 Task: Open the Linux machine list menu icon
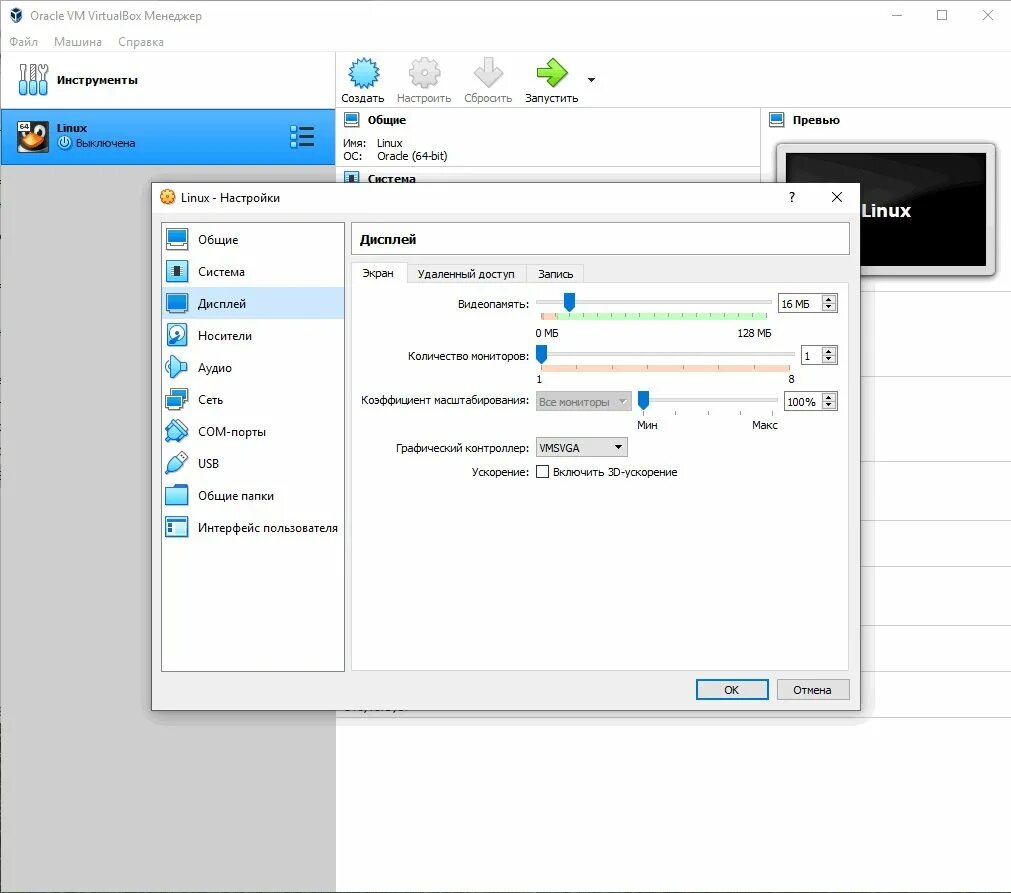coord(302,137)
